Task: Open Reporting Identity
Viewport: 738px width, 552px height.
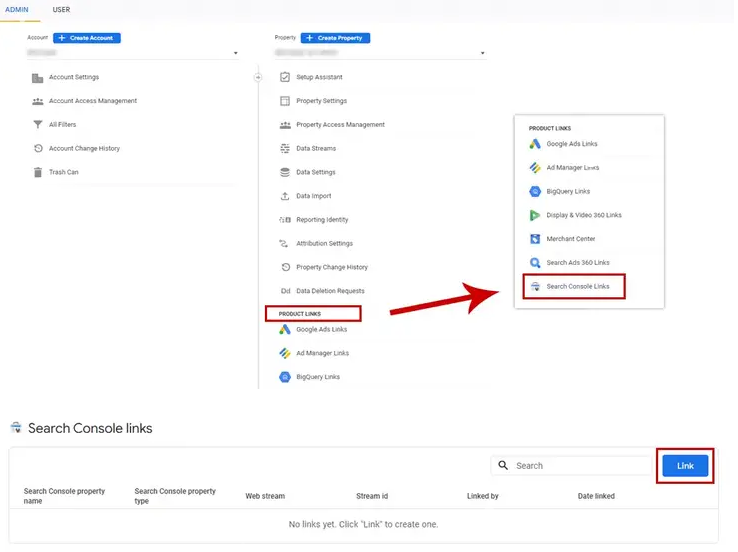Action: coord(322,220)
